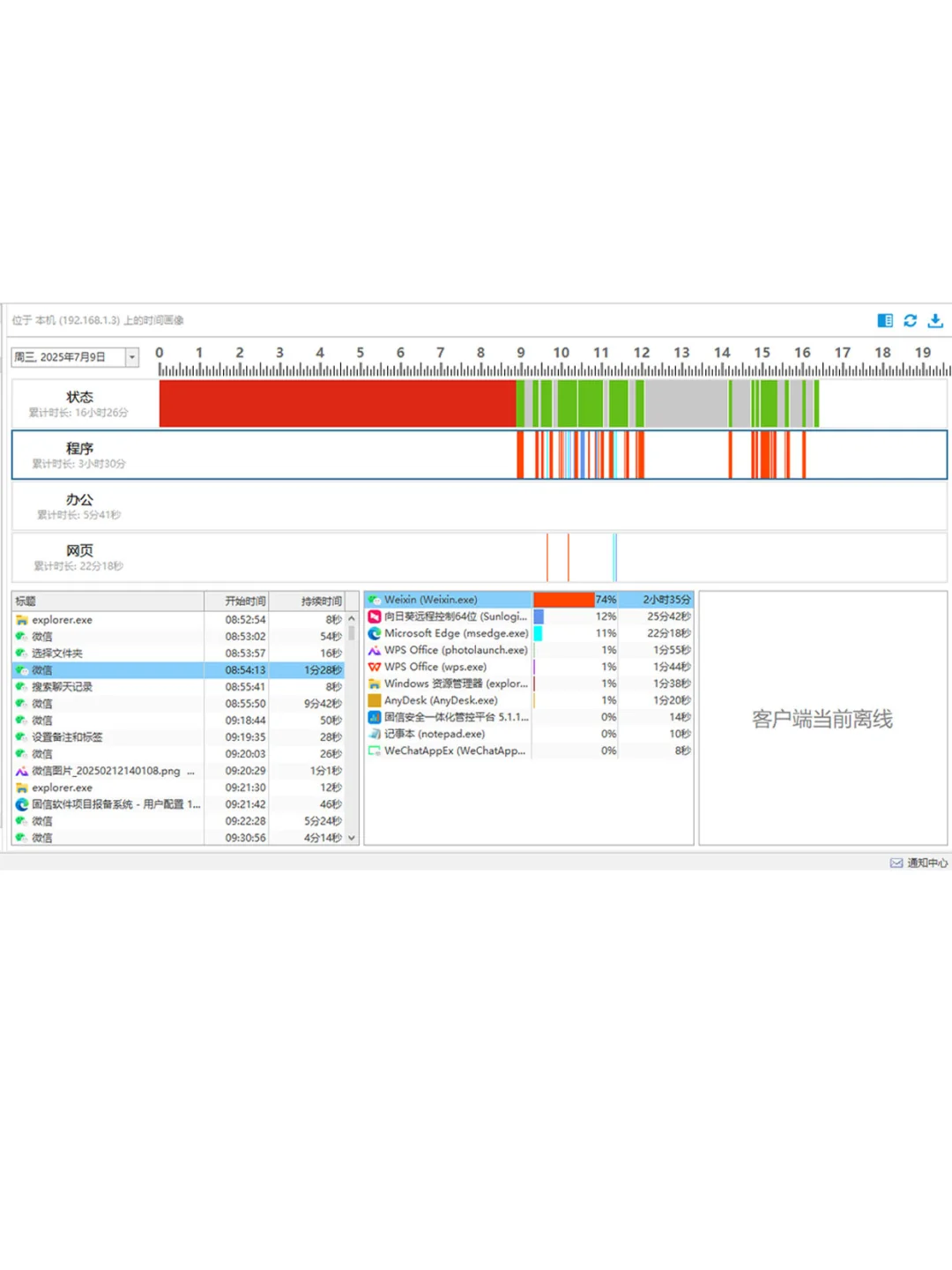
Task: Select the 微信 row starting 09:20:03
Action: pyautogui.click(x=178, y=754)
